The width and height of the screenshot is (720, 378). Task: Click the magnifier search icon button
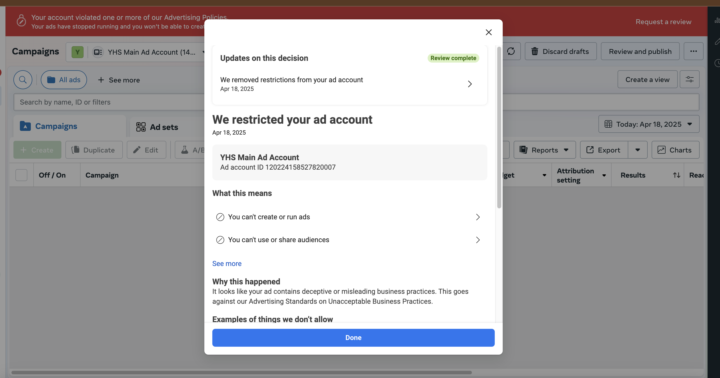pos(22,80)
